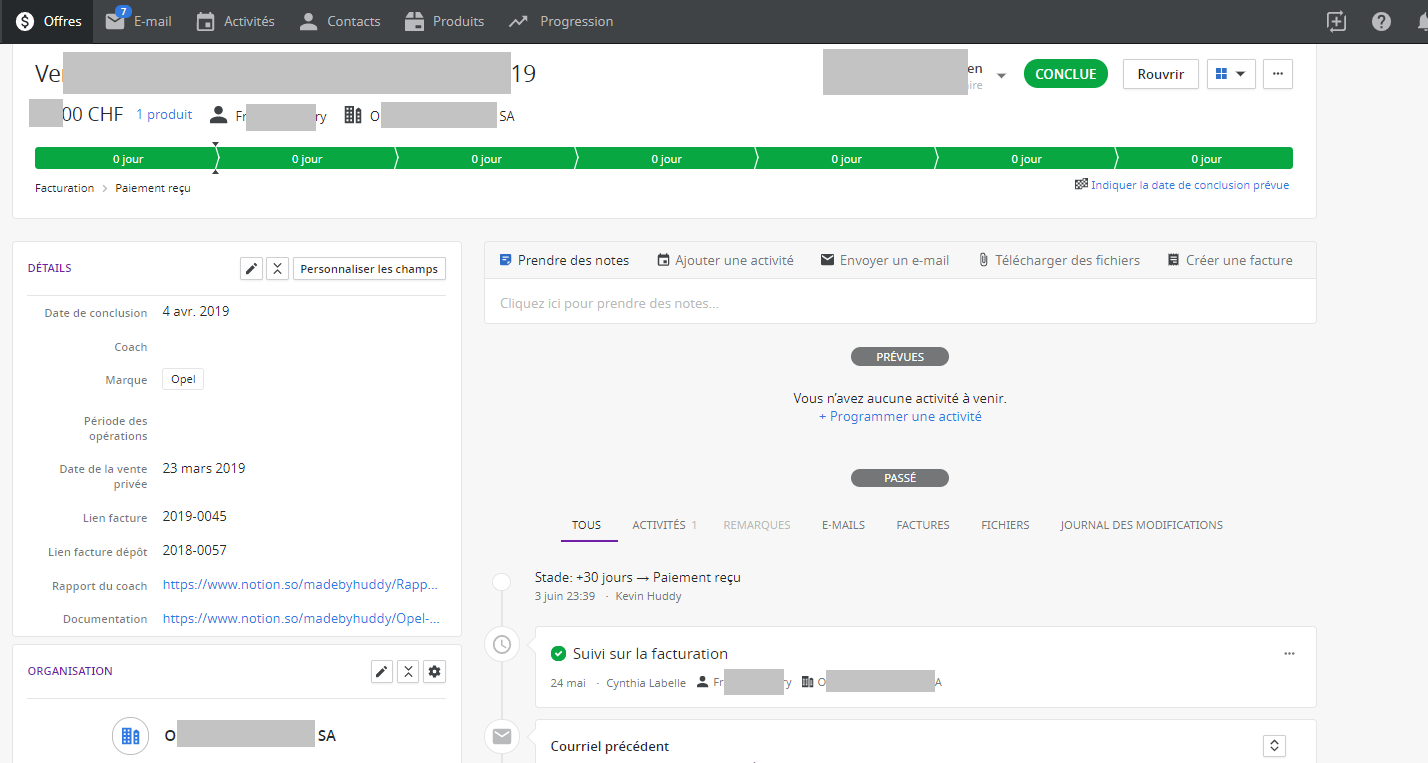Click Lien facture dépôt value 2018-0057
This screenshot has width=1428, height=763.
(x=195, y=551)
